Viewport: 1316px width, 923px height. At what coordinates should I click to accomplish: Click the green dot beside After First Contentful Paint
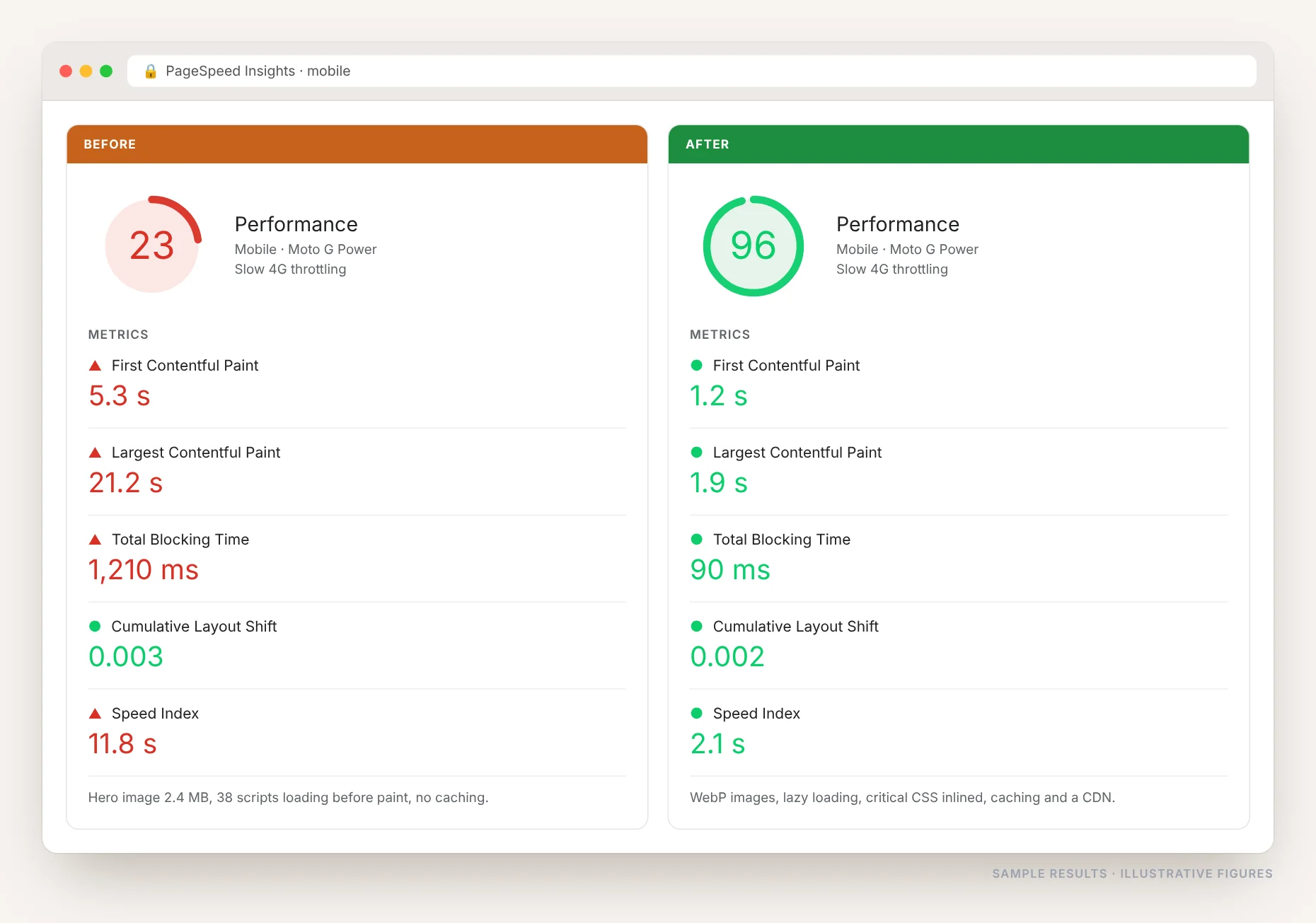(696, 365)
